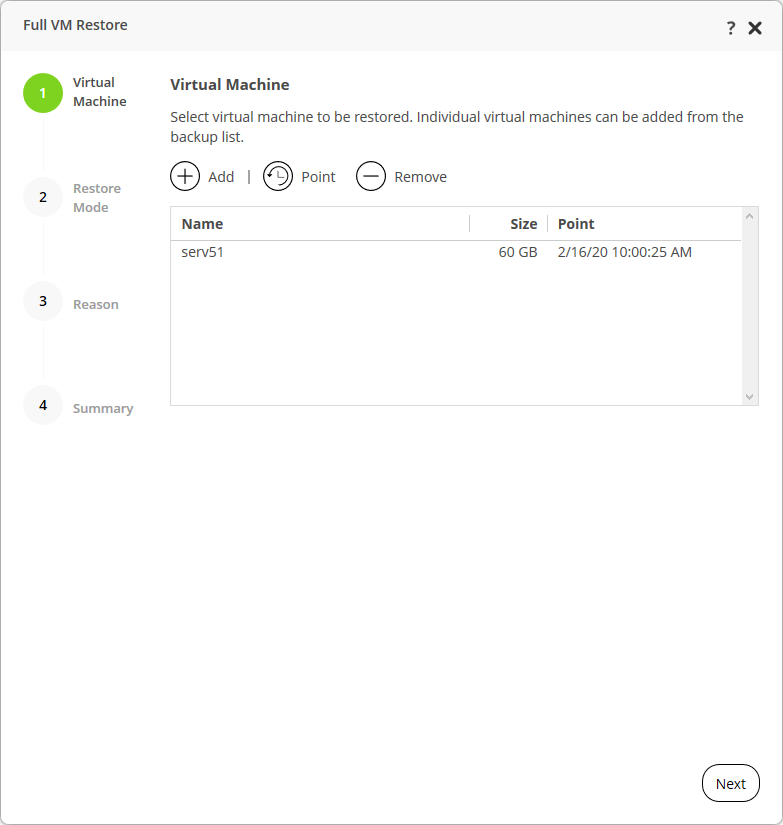The width and height of the screenshot is (783, 825).
Task: Jump to step 2 Restore Mode circle
Action: [x=43, y=197]
